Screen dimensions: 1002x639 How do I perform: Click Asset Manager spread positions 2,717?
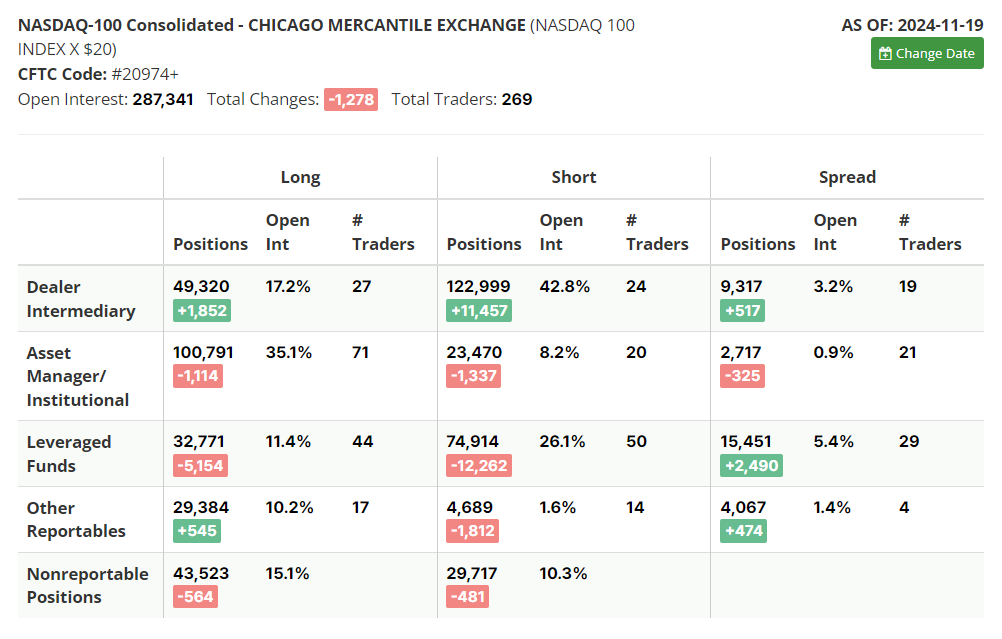click(741, 353)
